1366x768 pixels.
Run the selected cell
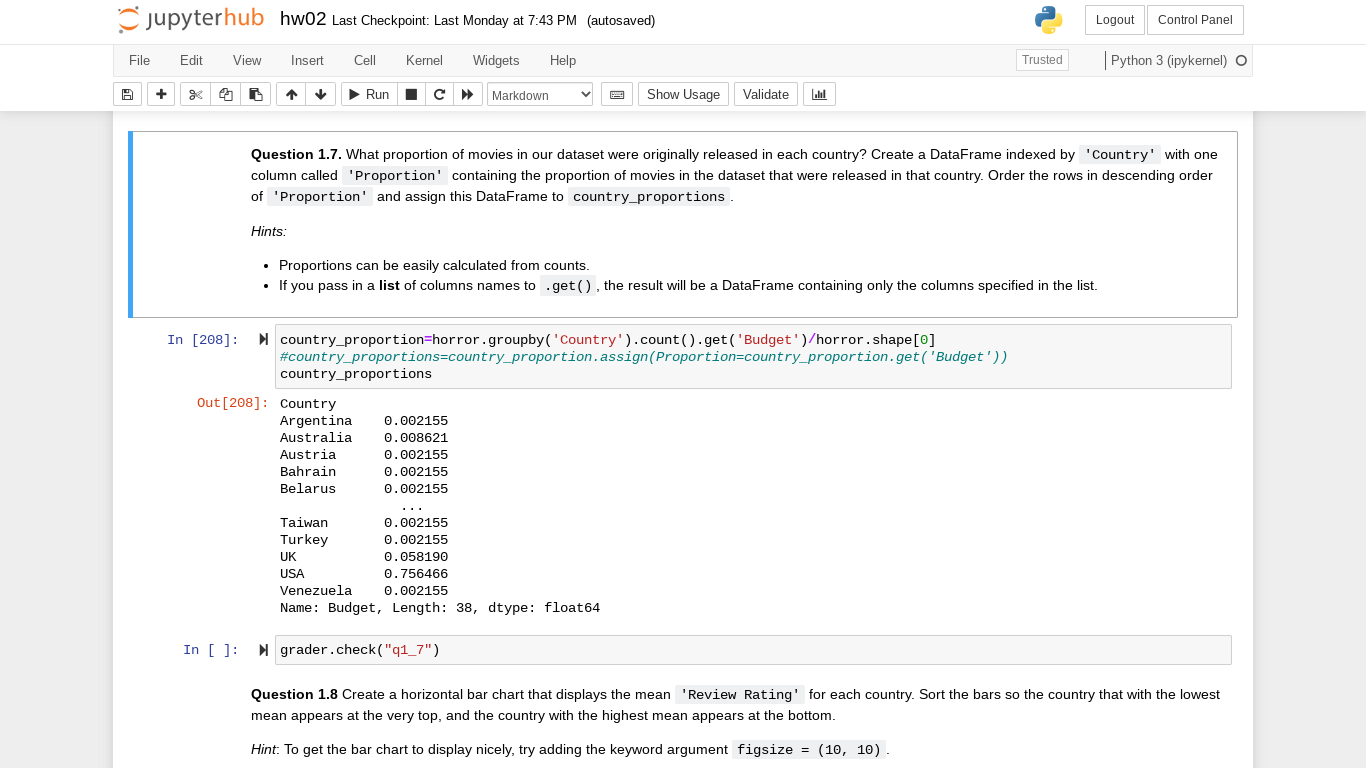[369, 94]
